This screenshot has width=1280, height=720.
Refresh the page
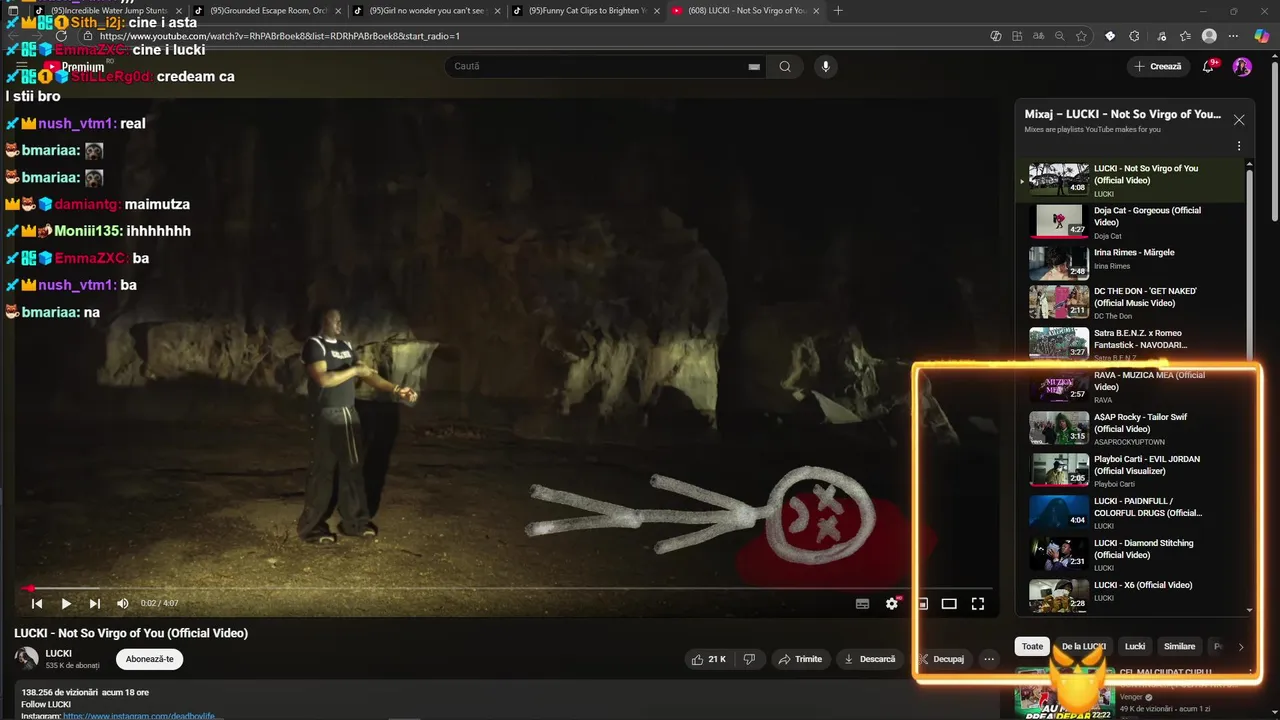pos(61,36)
